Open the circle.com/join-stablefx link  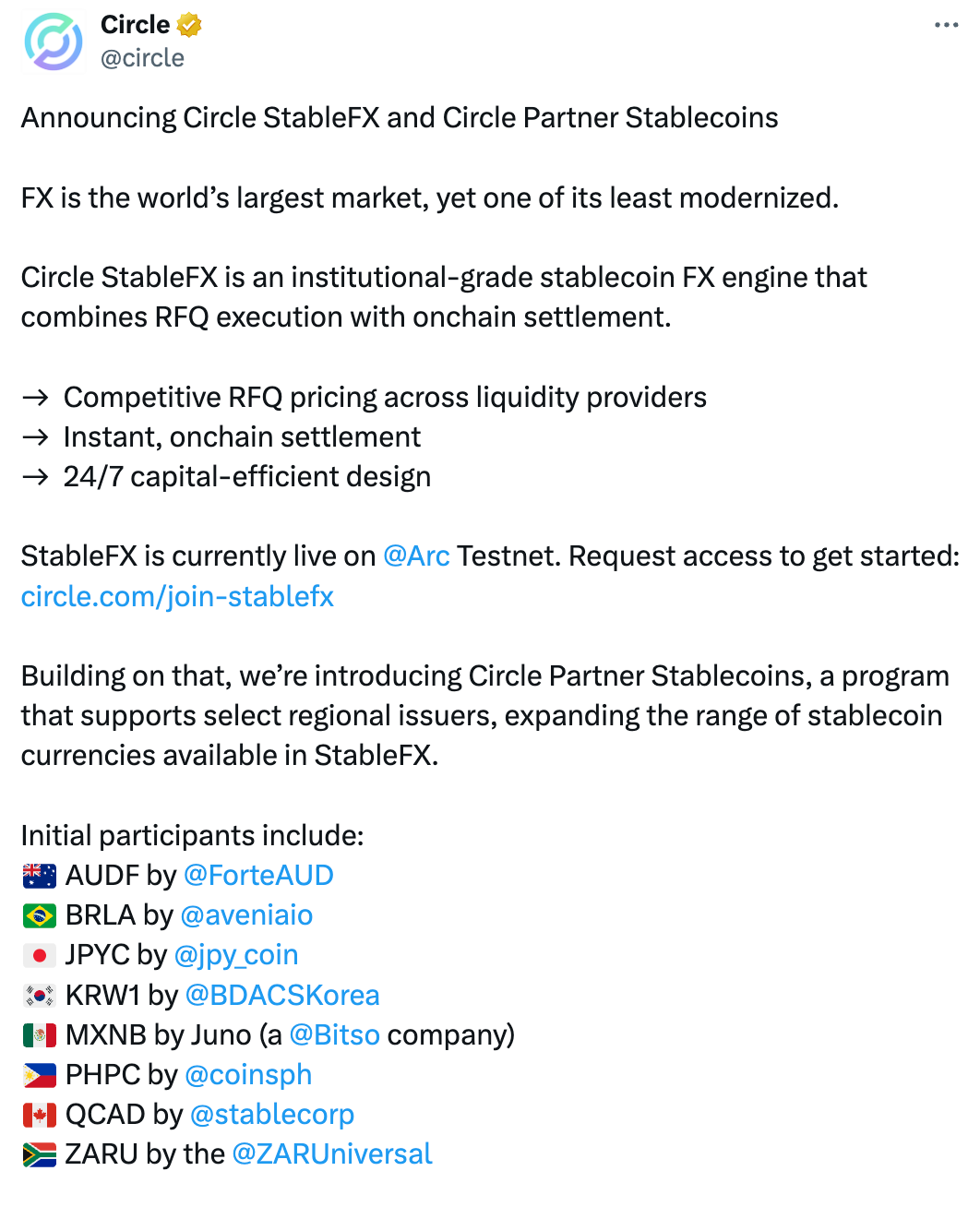(177, 596)
